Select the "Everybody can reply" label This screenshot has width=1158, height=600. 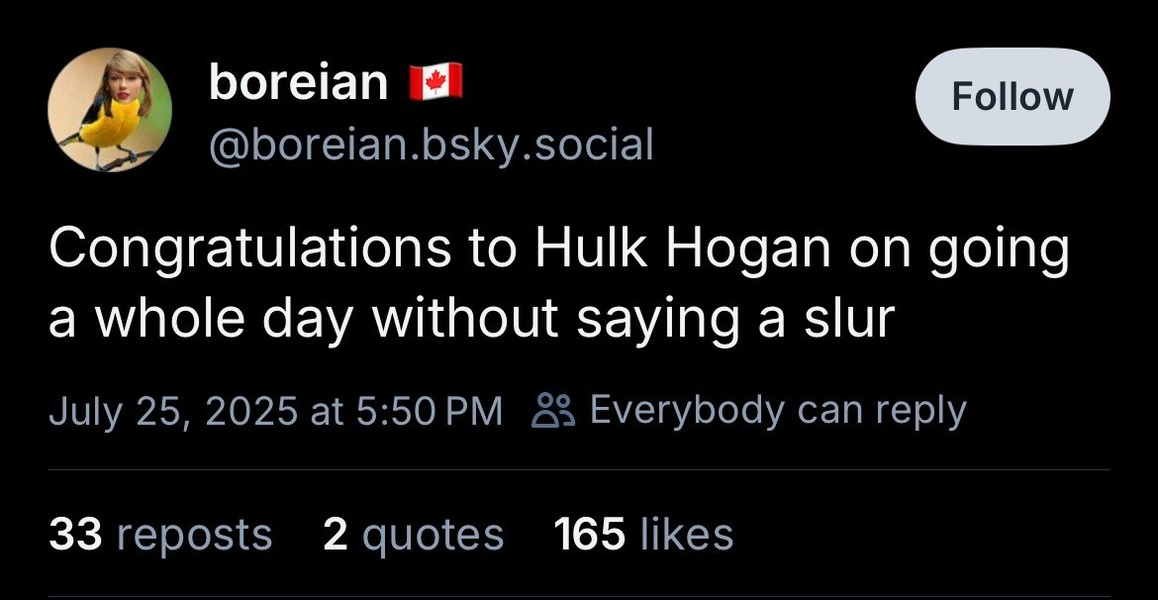click(778, 411)
